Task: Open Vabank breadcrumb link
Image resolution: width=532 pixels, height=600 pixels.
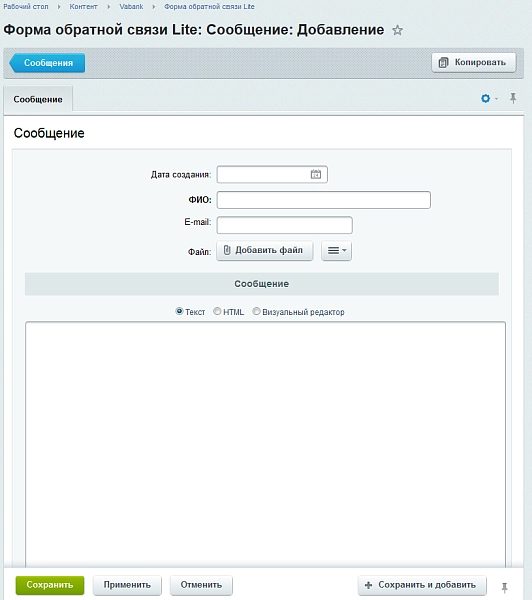Action: click(131, 7)
